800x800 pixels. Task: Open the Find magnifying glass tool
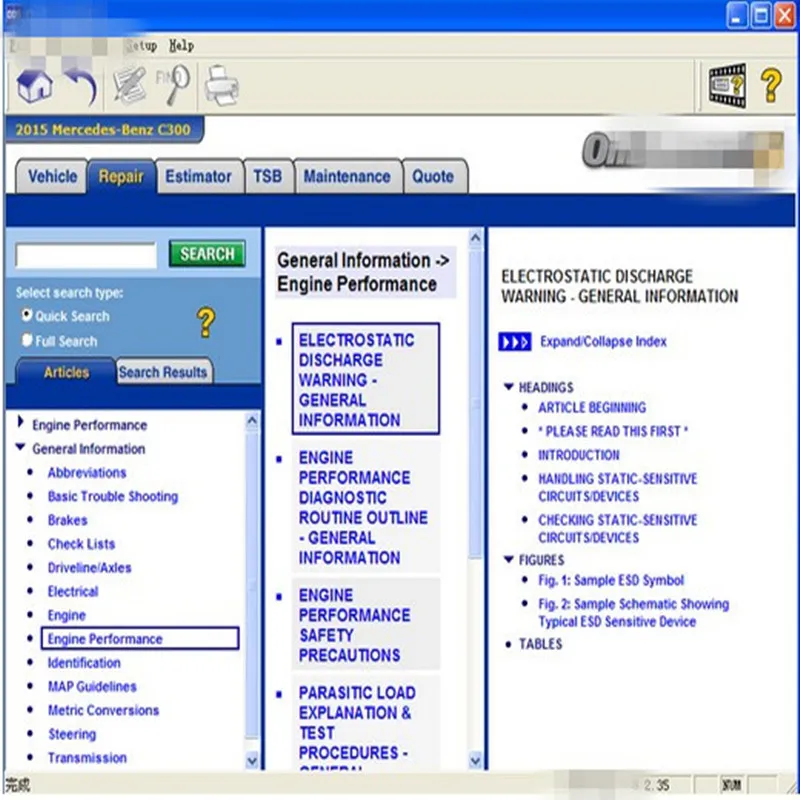(x=173, y=85)
